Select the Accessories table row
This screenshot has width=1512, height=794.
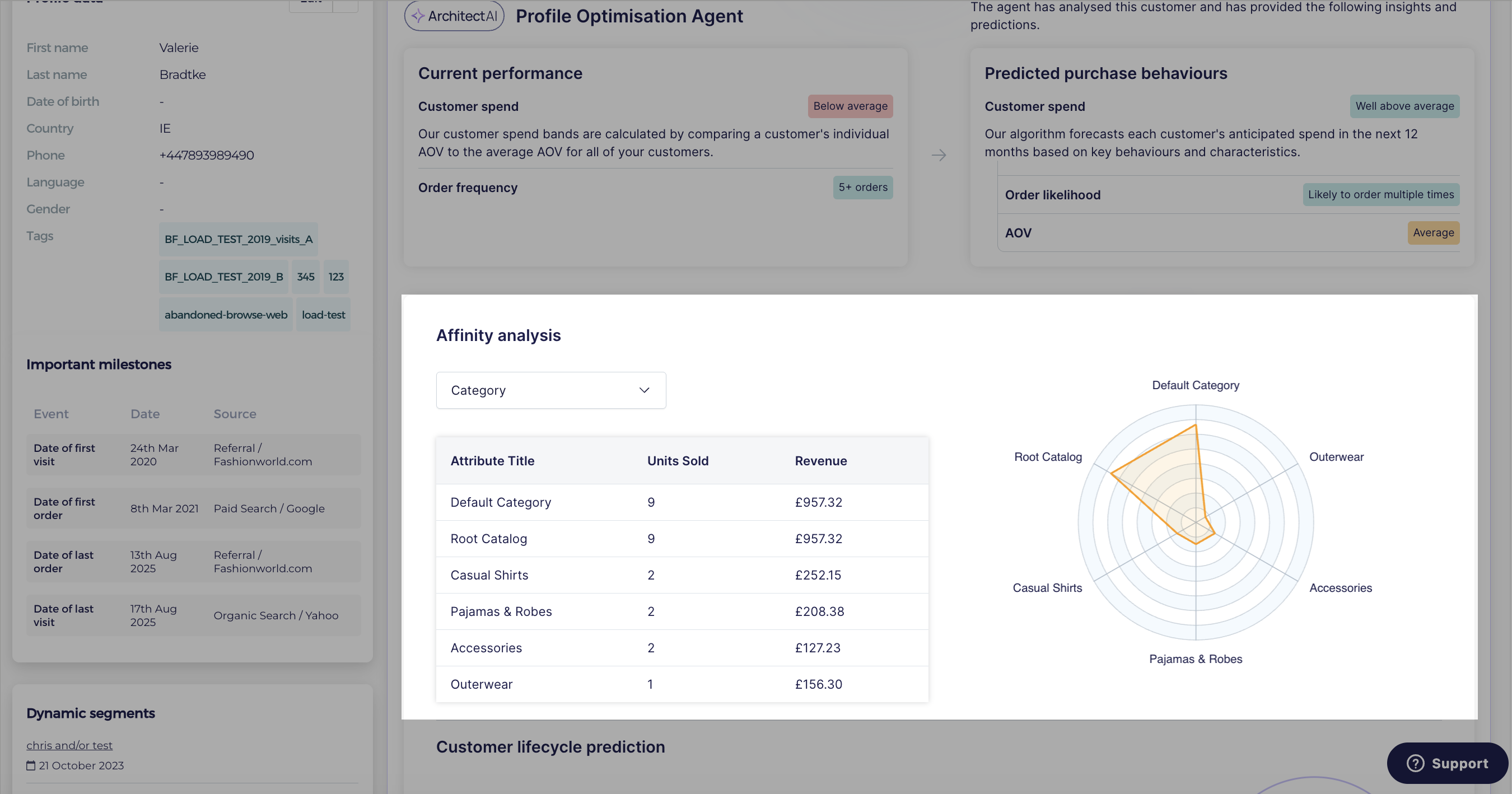click(682, 648)
